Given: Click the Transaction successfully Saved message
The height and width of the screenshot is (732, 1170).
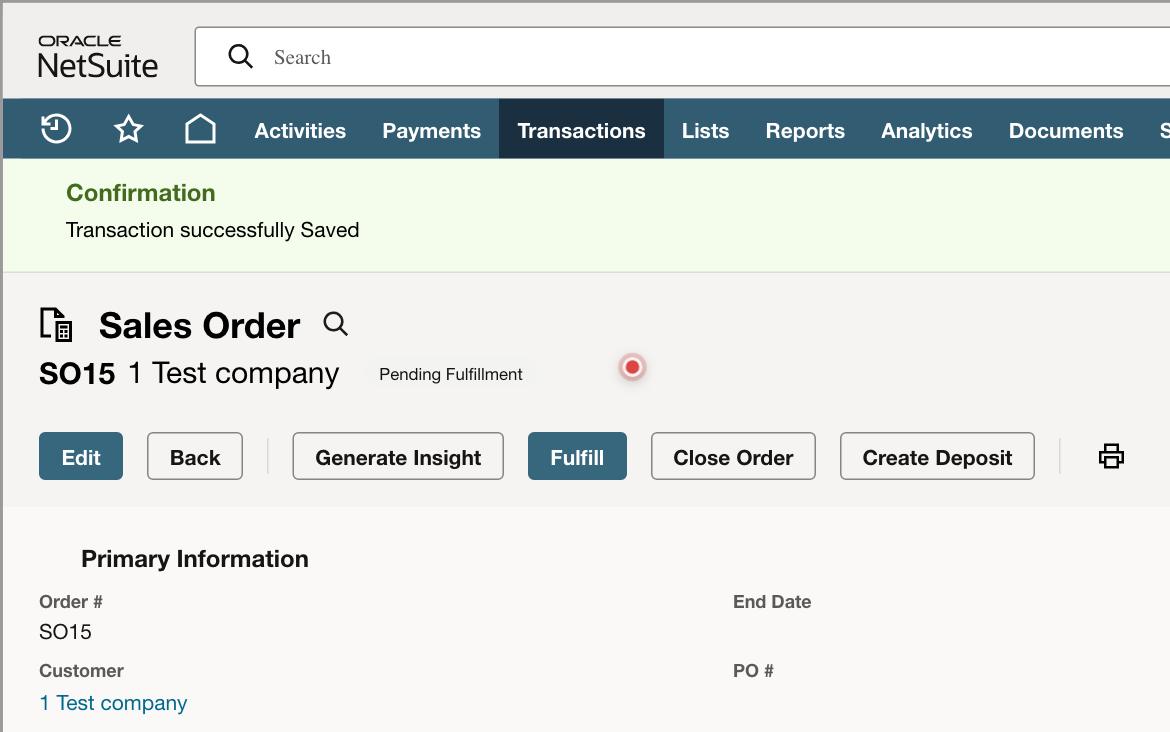Looking at the screenshot, I should coord(213,230).
